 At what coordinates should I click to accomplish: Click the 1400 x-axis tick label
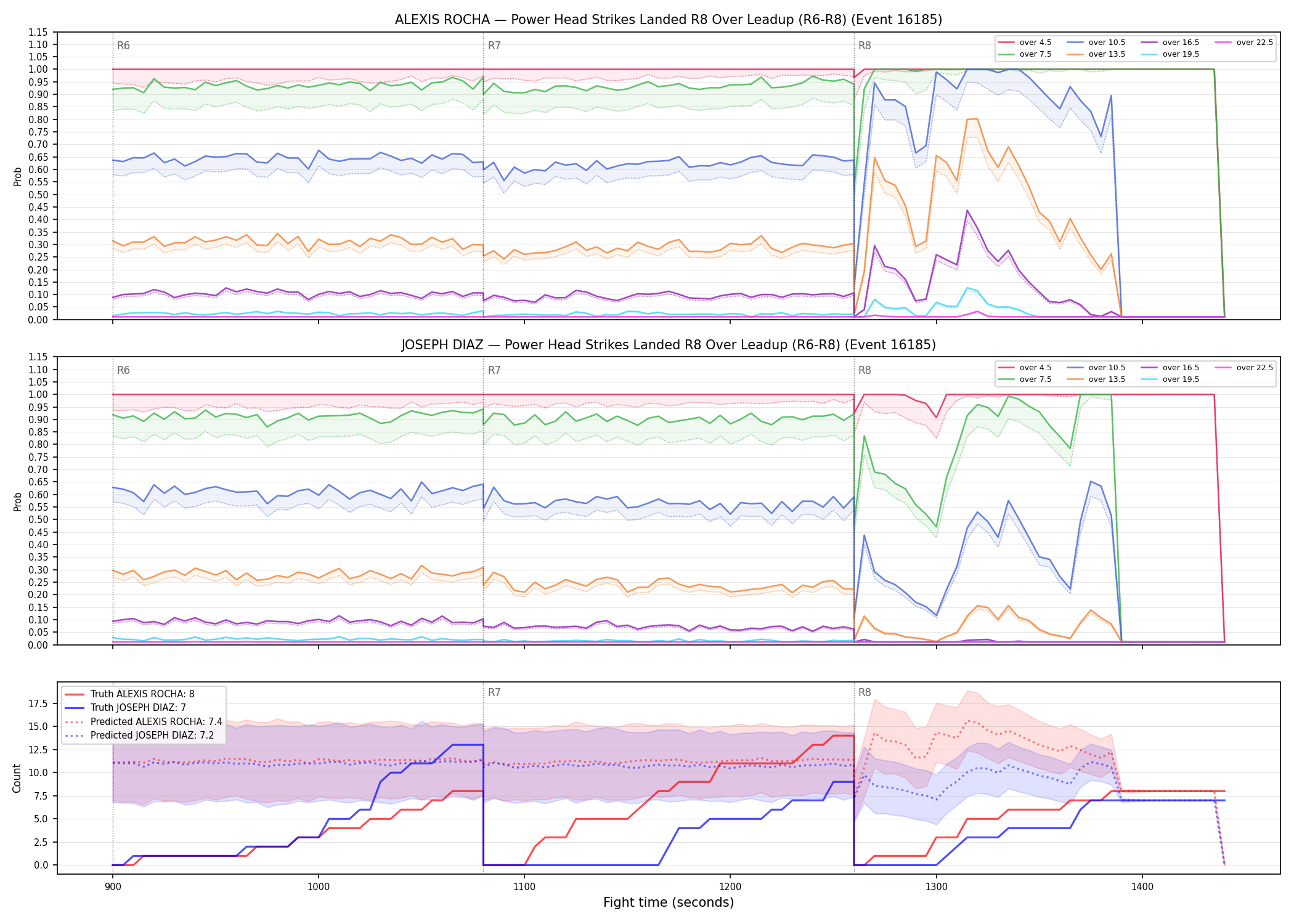(x=1142, y=887)
